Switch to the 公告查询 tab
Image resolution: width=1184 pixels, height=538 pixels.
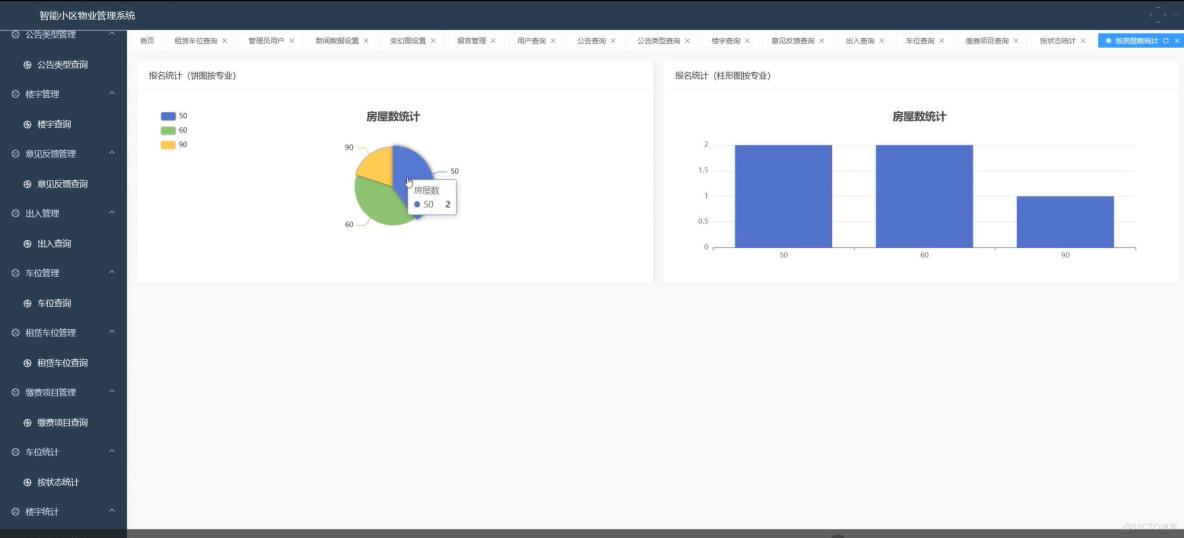click(591, 41)
